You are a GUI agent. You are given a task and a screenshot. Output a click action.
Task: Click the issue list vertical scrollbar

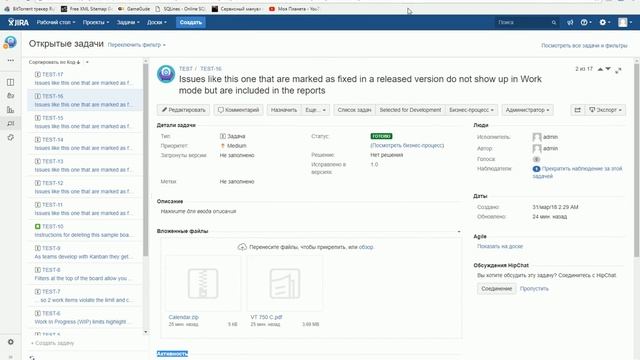[x=146, y=159]
